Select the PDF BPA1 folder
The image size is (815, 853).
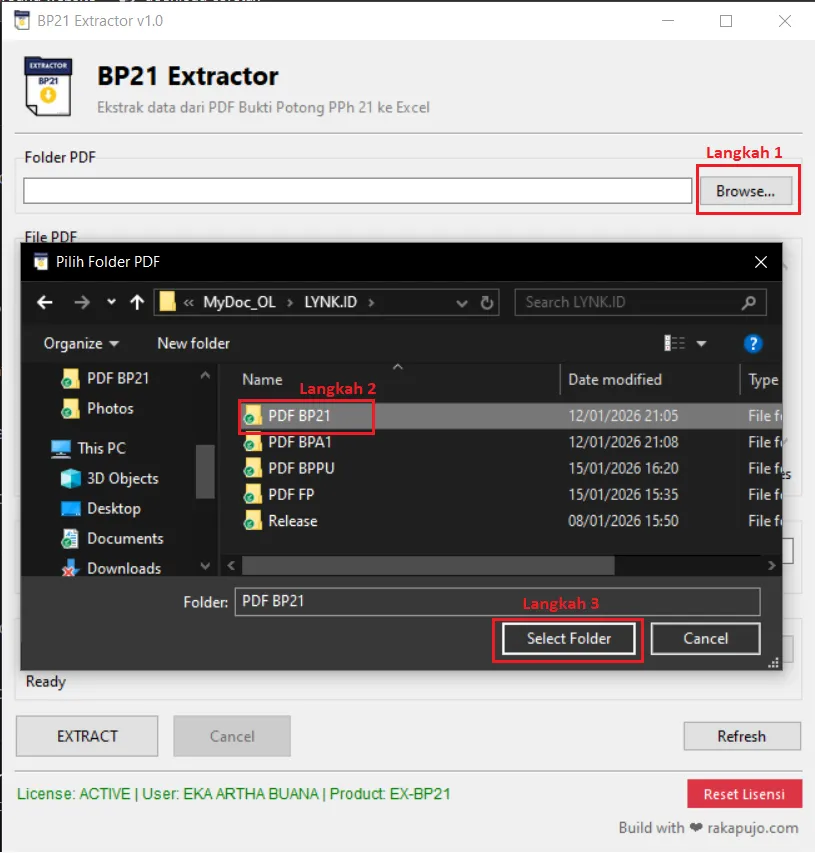pos(299,442)
